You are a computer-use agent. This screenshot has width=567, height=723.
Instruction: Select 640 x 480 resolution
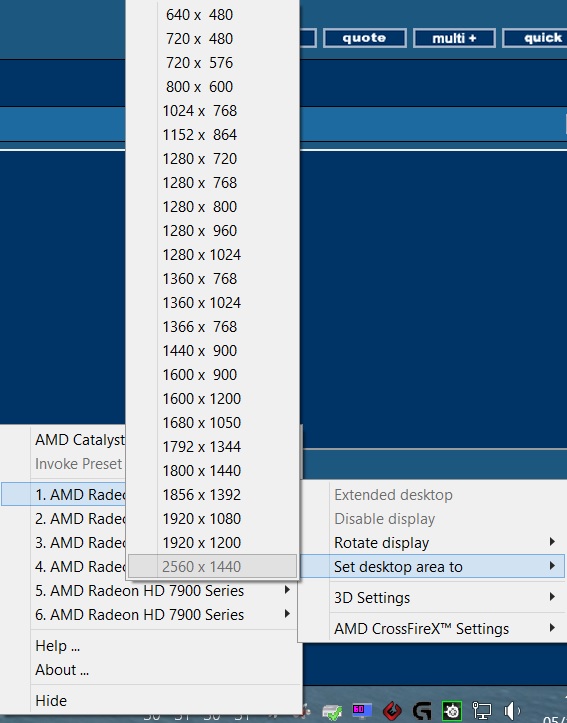[x=213, y=15]
